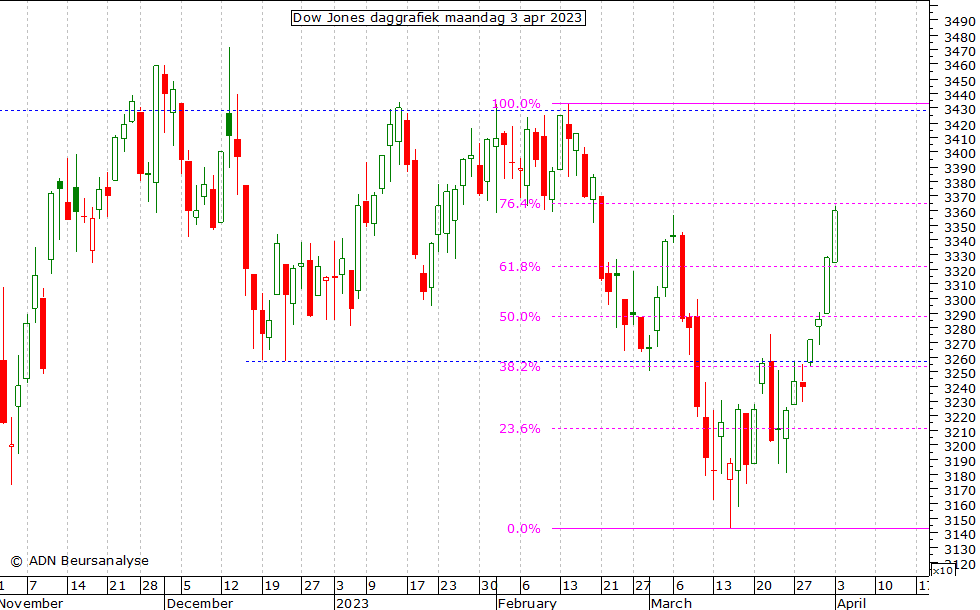980x610 pixels.
Task: Click the March month label
Action: [x=671, y=603]
